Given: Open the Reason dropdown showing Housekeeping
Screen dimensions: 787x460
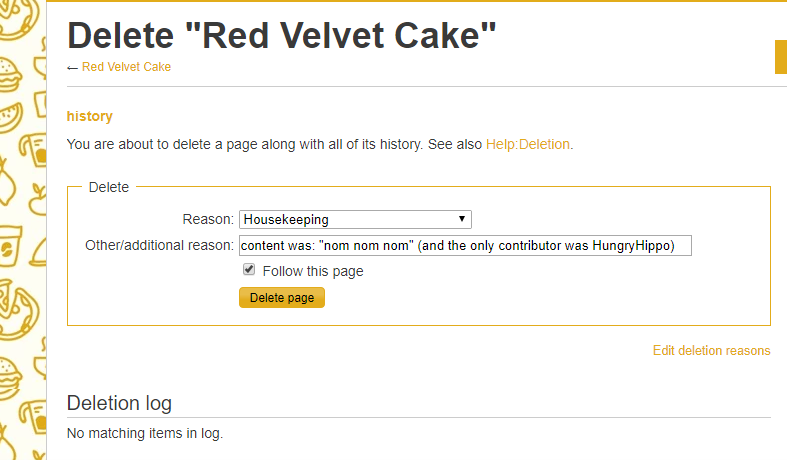Looking at the screenshot, I should click(354, 219).
